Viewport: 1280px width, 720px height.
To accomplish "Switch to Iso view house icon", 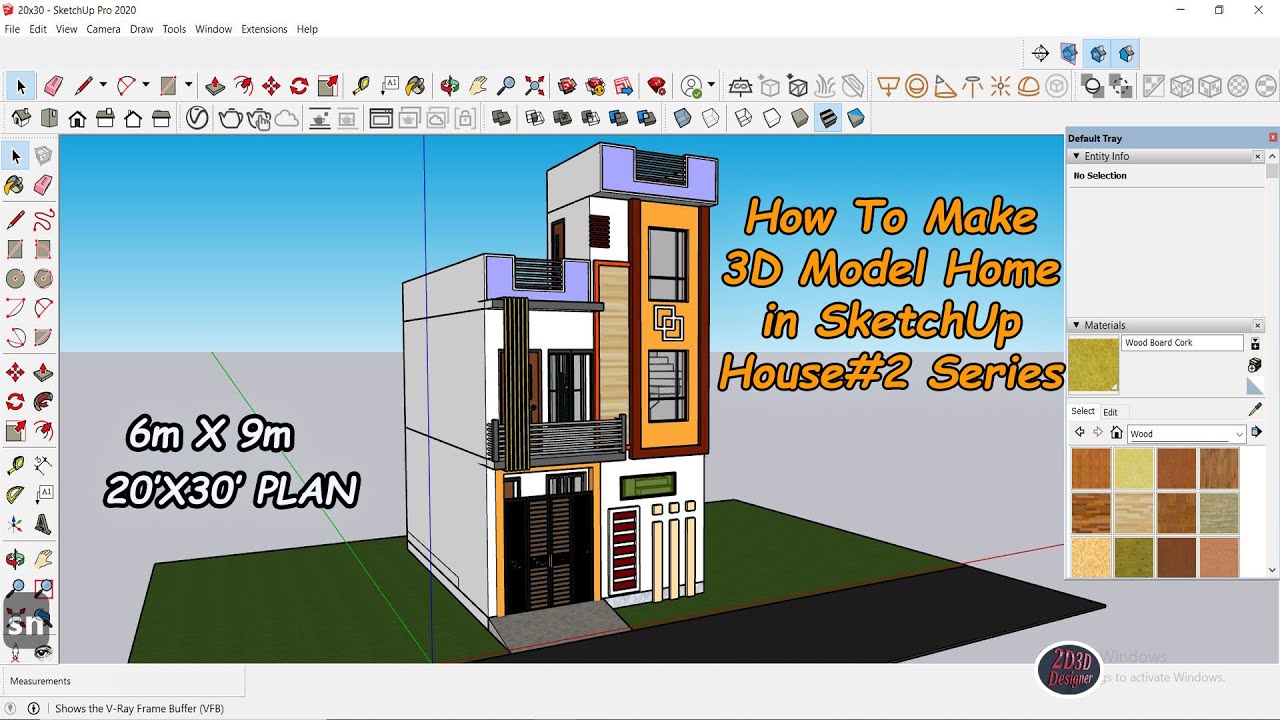I will click(x=21, y=119).
